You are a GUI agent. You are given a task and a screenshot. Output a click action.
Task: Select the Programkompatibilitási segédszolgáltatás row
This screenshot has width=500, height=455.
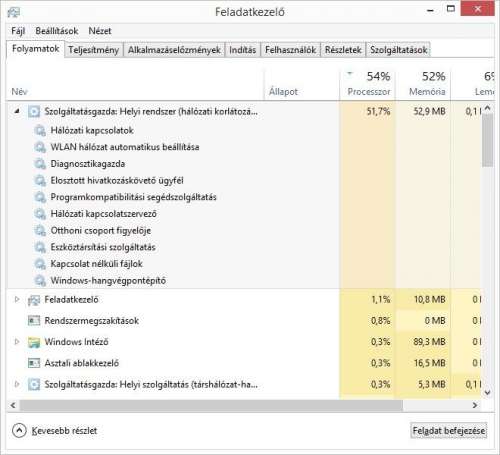point(244,197)
